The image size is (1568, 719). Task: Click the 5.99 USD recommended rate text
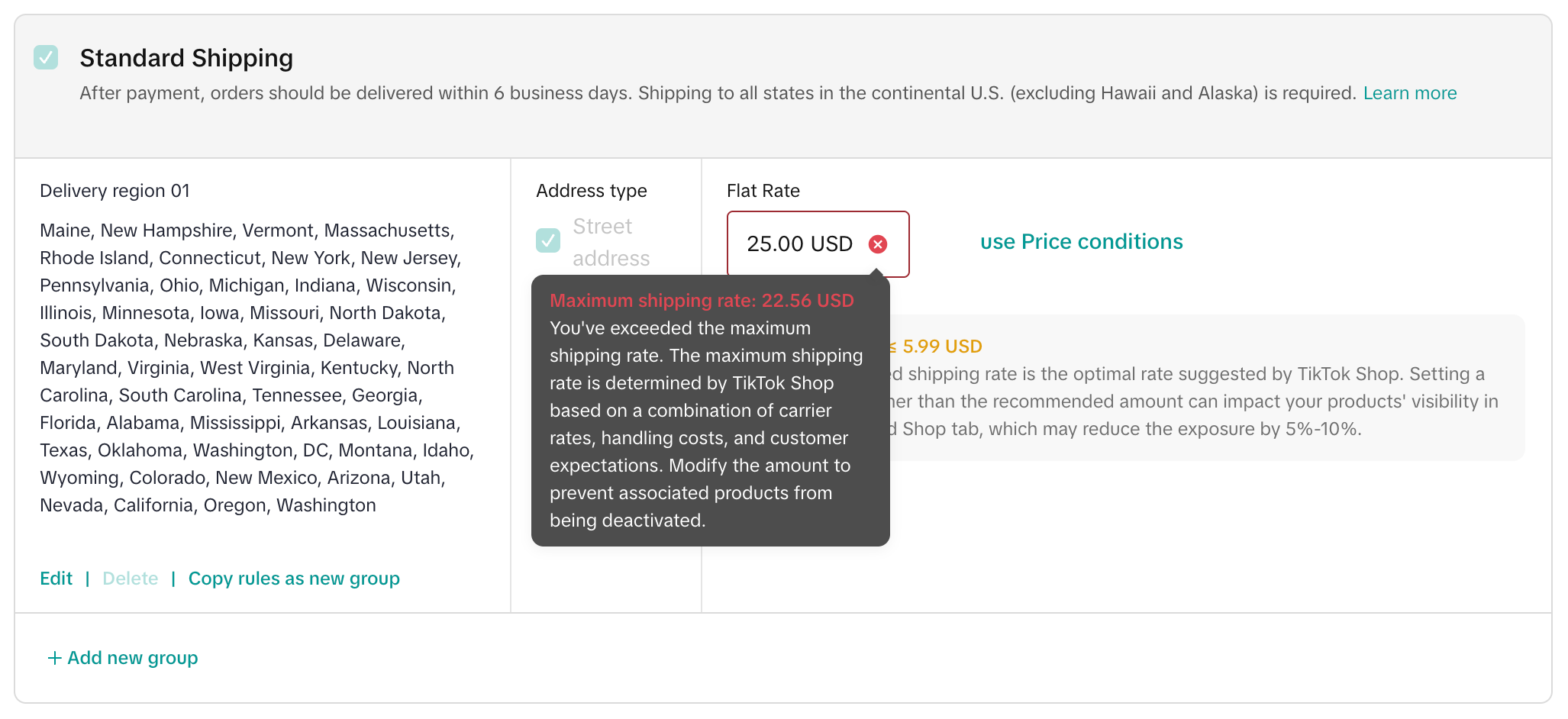coord(941,347)
